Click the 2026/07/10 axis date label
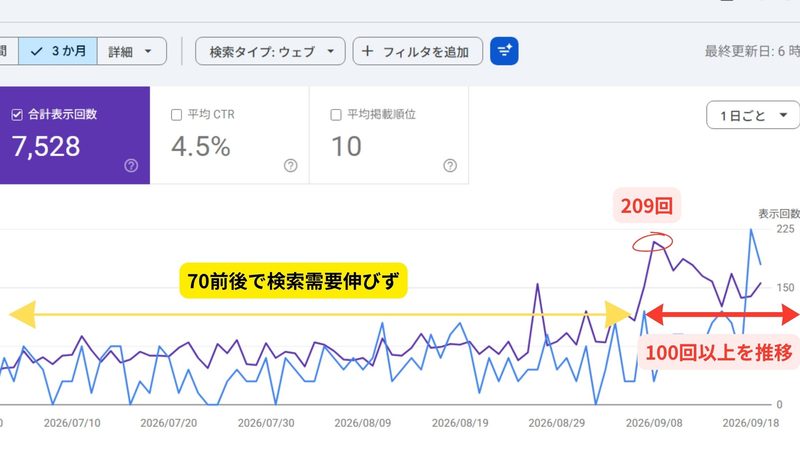This screenshot has width=800, height=450. click(x=72, y=423)
